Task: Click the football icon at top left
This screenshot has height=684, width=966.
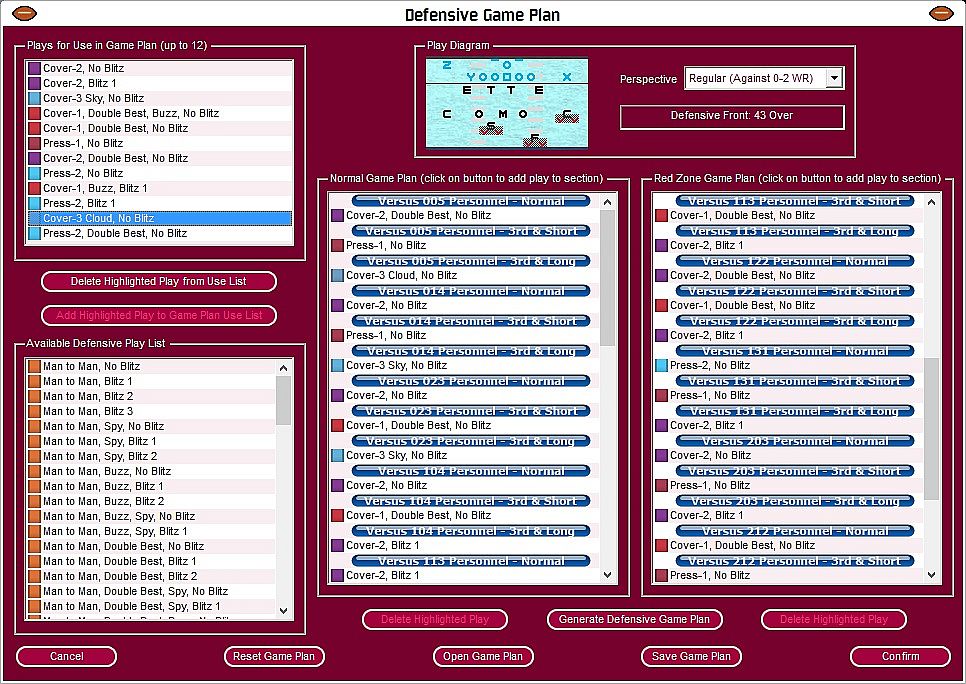Action: click(24, 12)
